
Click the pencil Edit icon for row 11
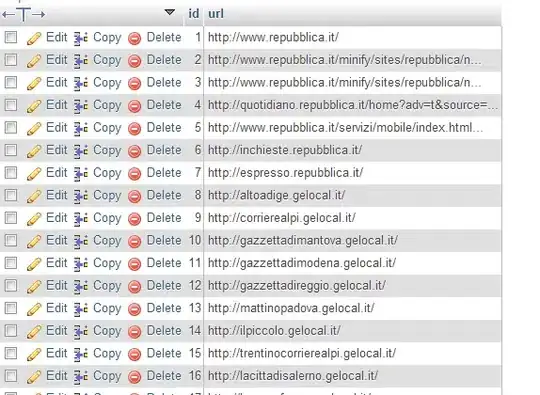(34, 264)
